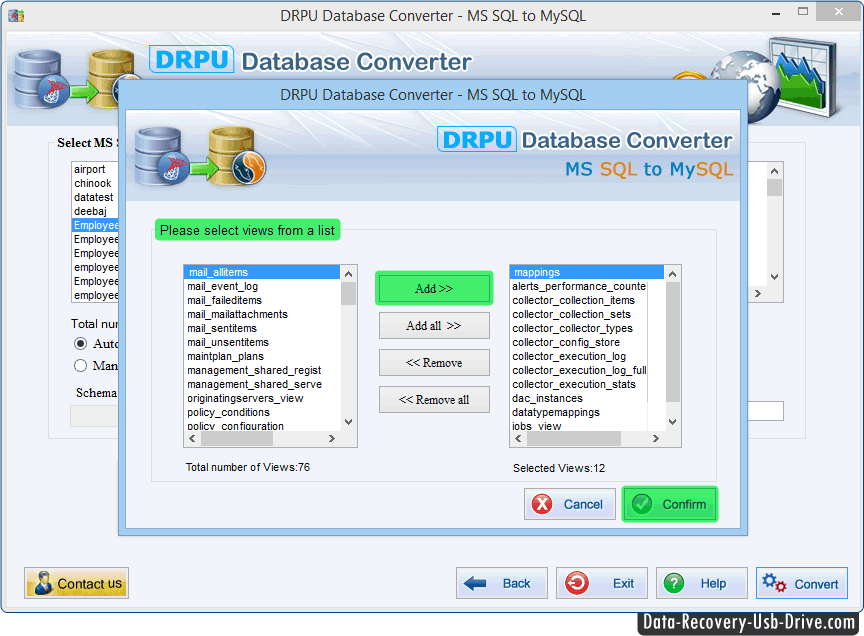Click up arrow of selected views scrollbar
Screen dimensions: 864x636
click(x=672, y=273)
